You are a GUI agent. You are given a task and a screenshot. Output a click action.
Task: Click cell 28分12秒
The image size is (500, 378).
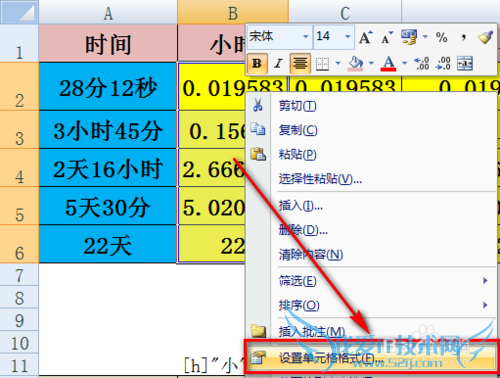108,86
